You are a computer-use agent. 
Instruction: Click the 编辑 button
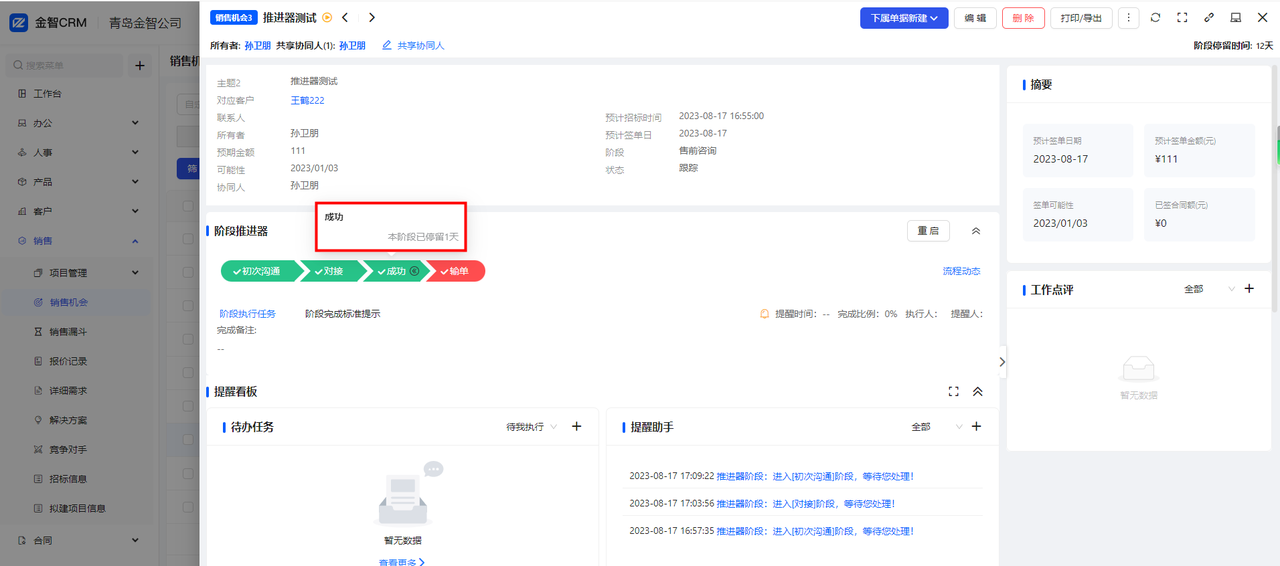(974, 18)
